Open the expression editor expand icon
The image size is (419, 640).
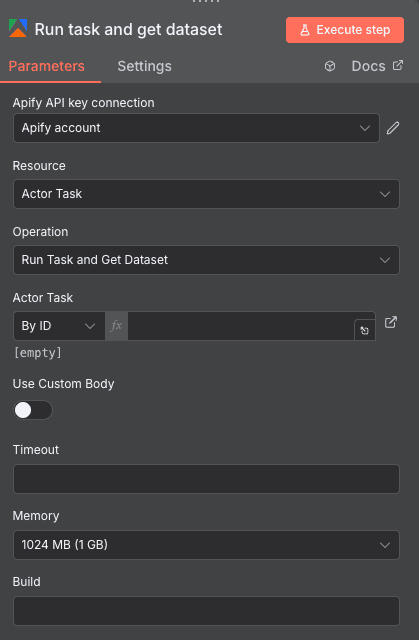tap(364, 330)
